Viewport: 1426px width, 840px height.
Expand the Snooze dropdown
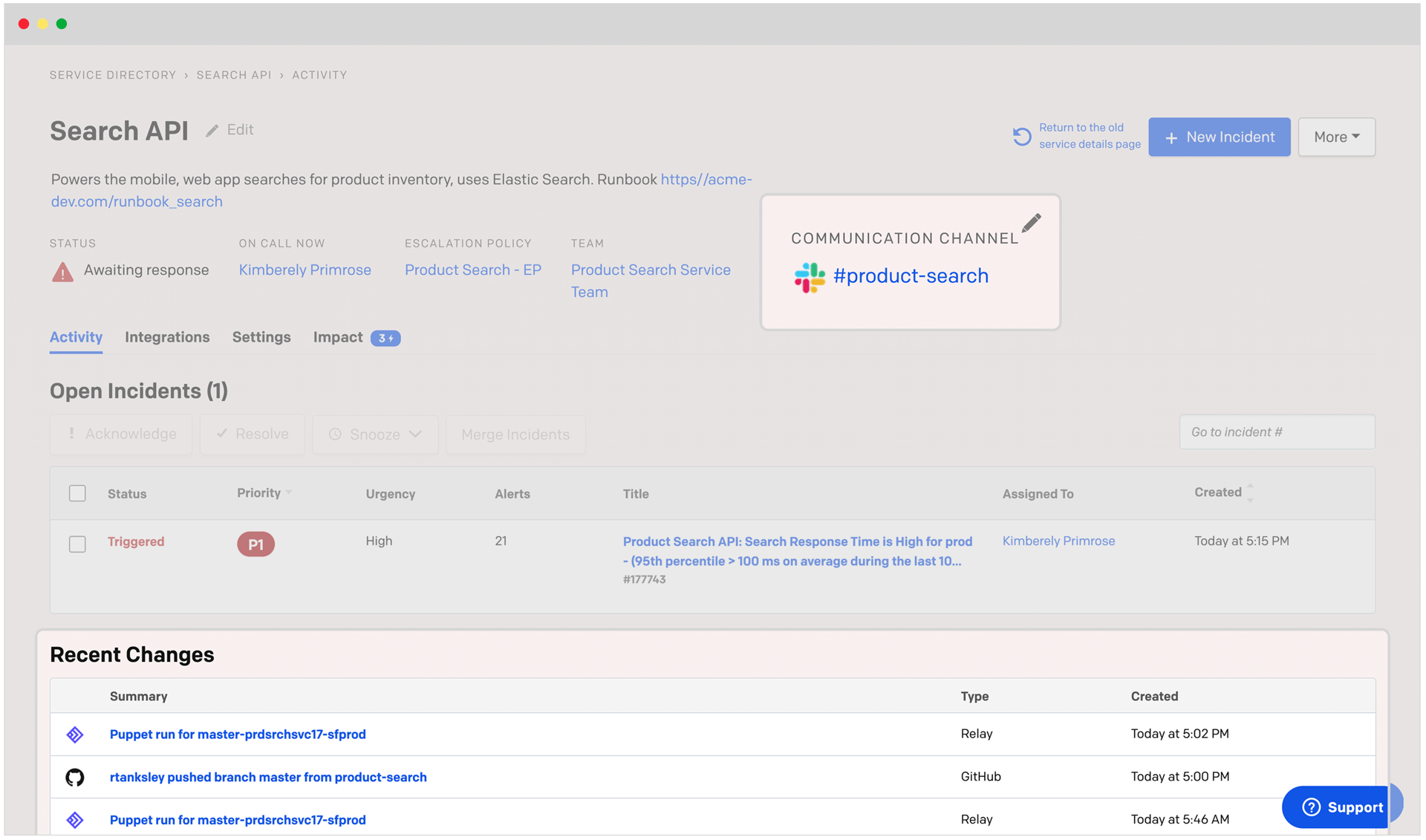click(375, 434)
